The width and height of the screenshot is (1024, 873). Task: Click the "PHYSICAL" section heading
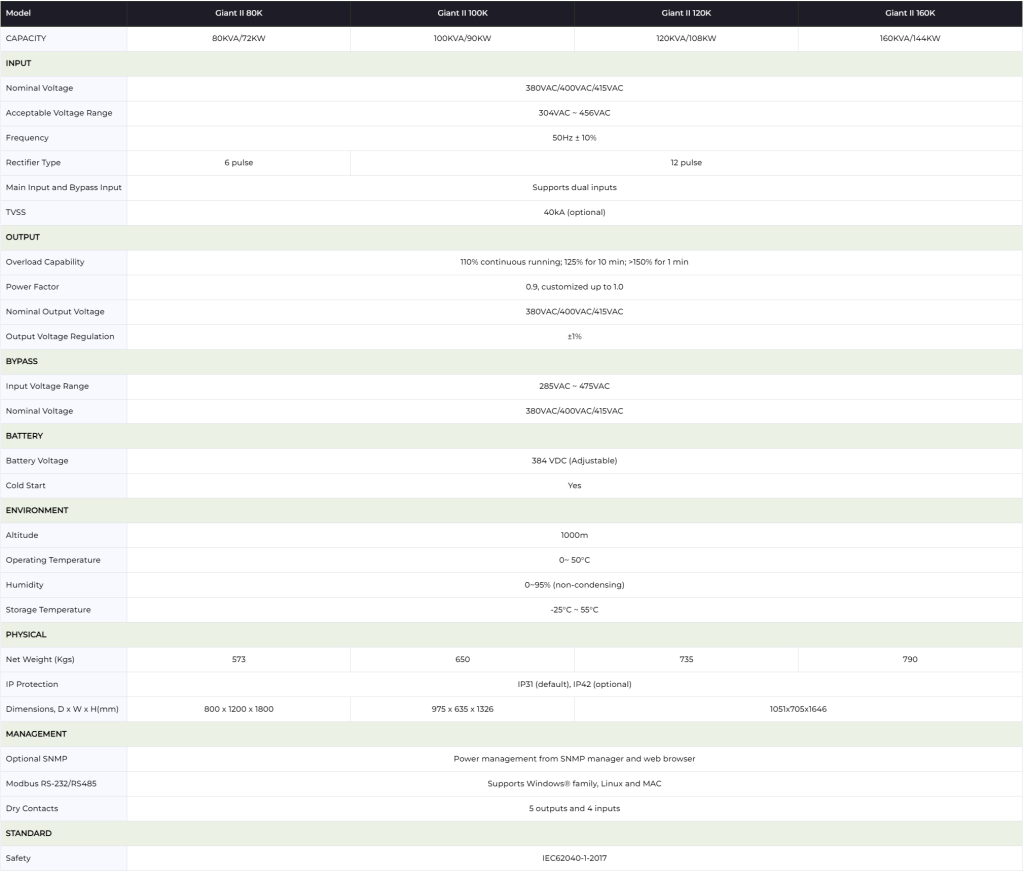pos(26,634)
